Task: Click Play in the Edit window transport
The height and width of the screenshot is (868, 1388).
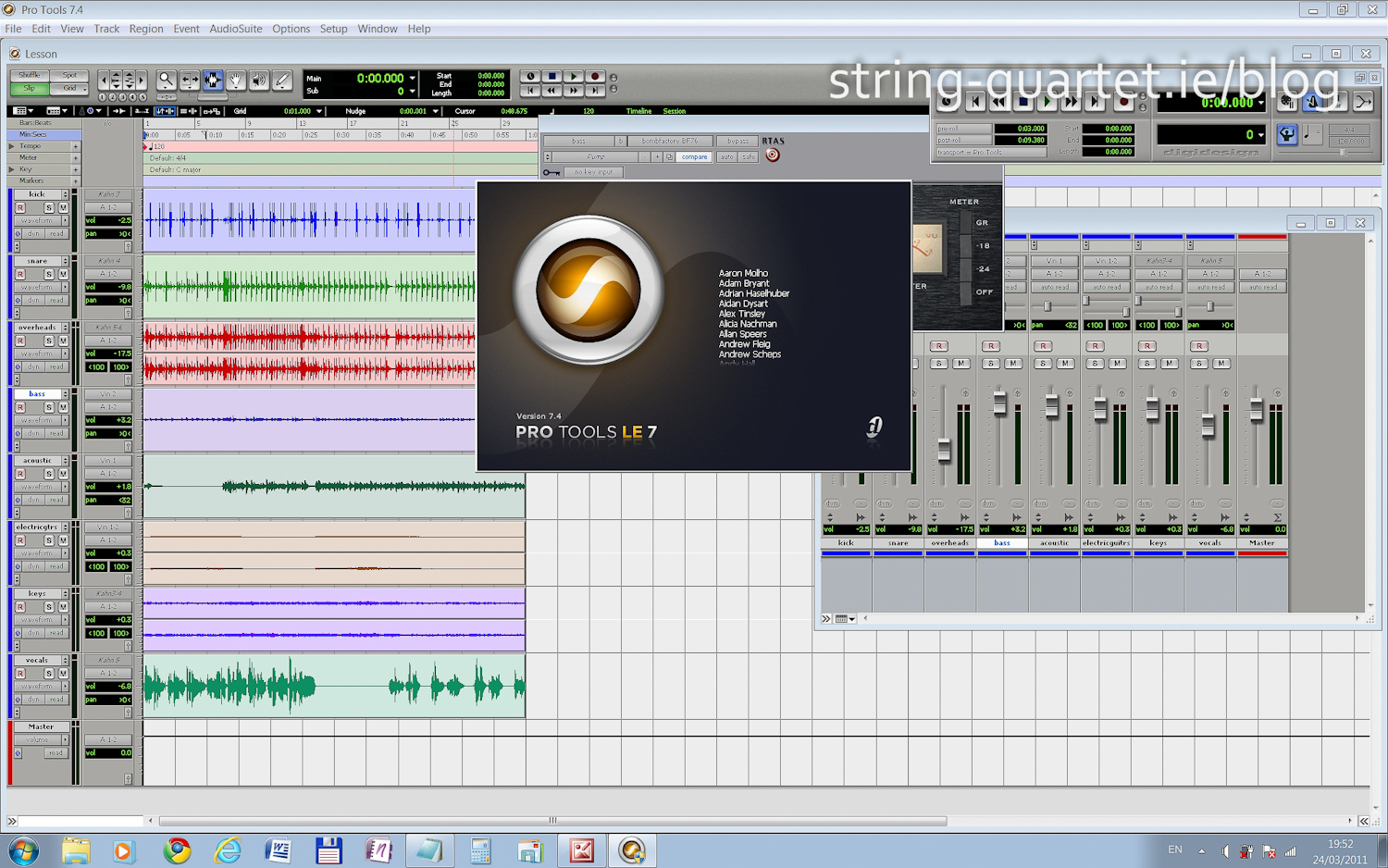Action: (x=574, y=77)
